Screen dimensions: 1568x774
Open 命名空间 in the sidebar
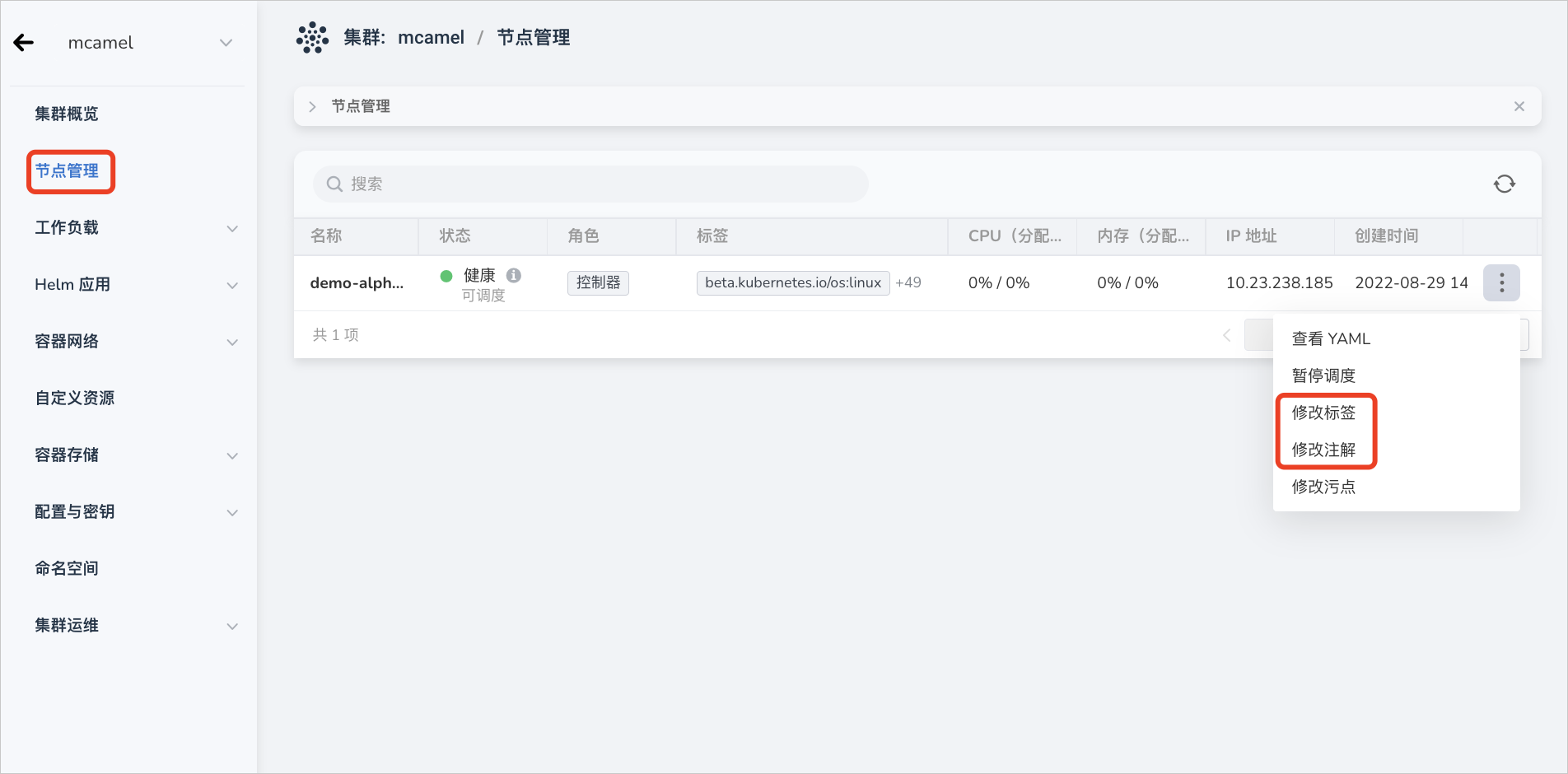click(67, 568)
